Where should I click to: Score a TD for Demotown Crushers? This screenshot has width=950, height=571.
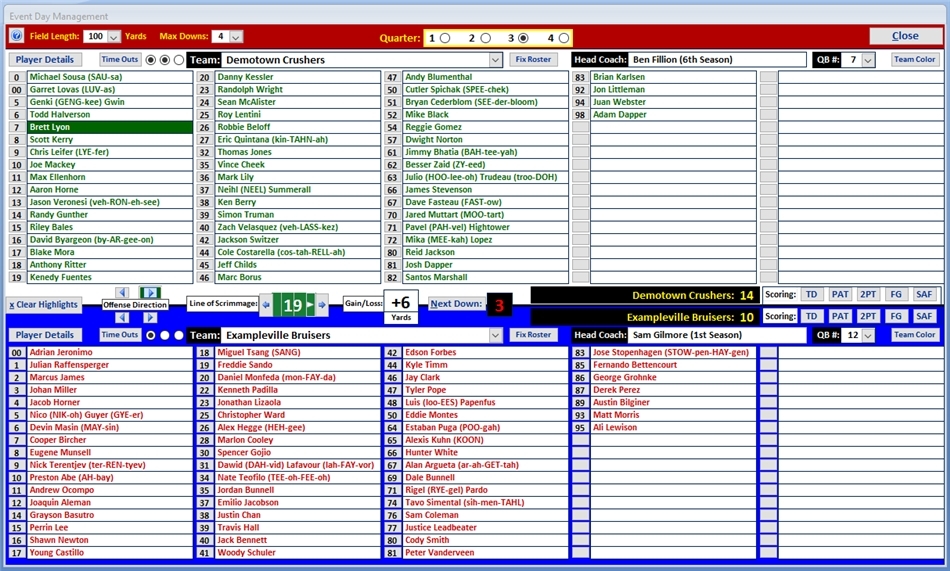click(811, 295)
